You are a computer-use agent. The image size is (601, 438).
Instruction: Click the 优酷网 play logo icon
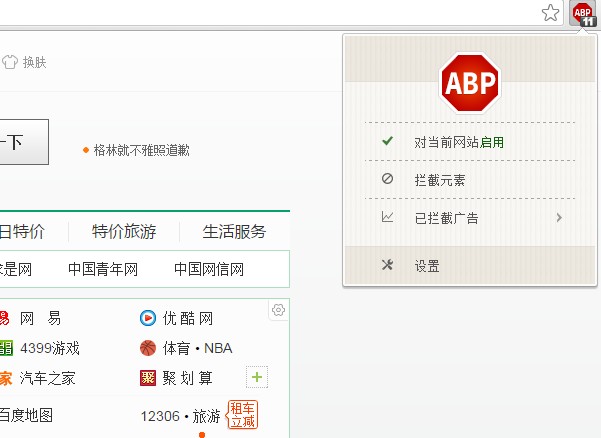[x=148, y=318]
